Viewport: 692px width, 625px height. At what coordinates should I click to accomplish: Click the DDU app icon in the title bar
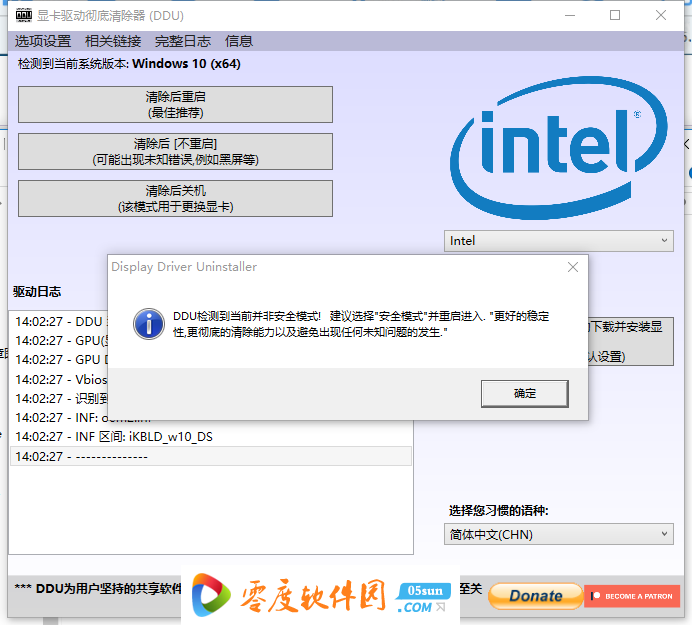pyautogui.click(x=24, y=15)
